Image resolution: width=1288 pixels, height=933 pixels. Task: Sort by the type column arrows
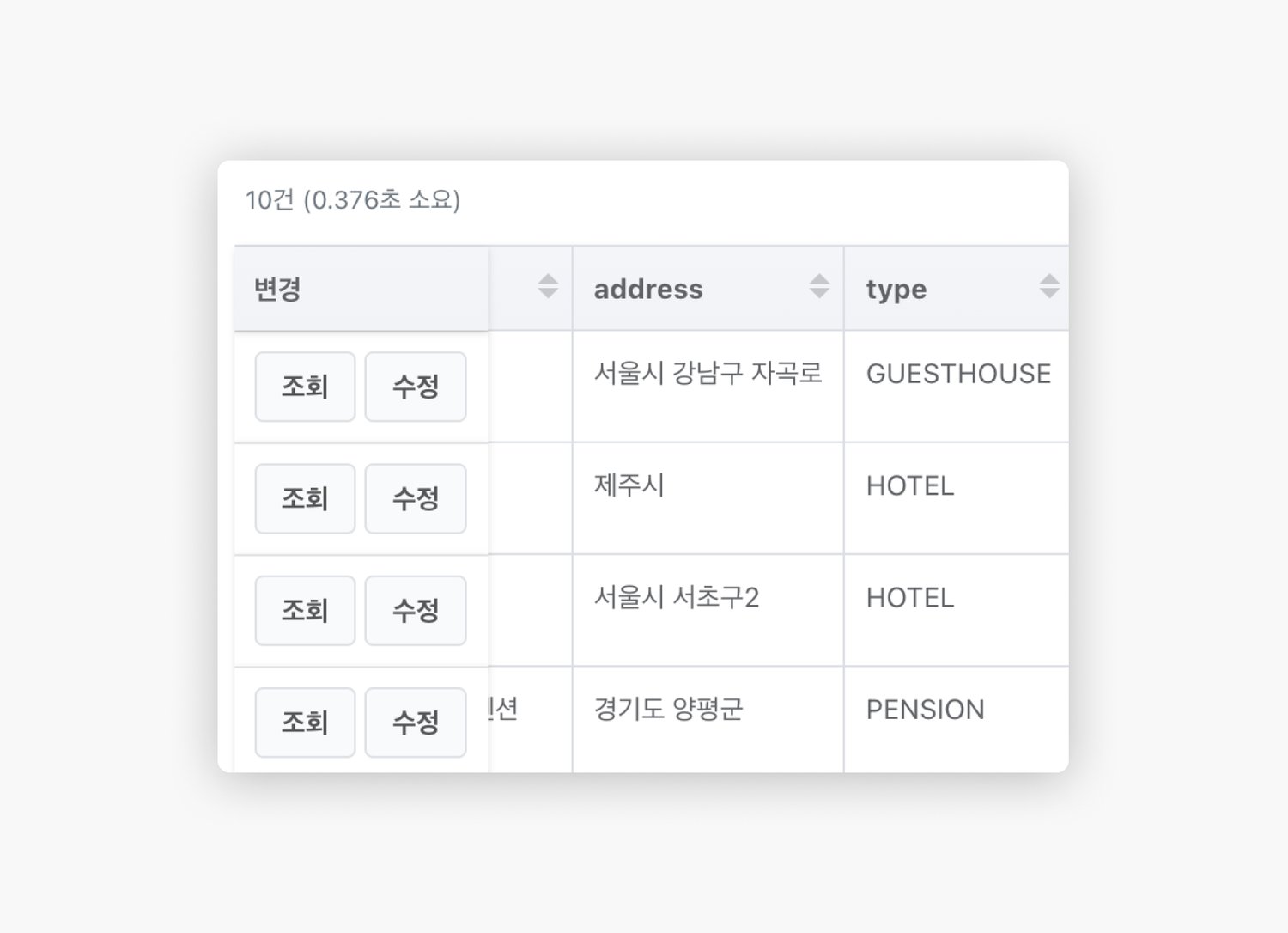[x=1049, y=286]
